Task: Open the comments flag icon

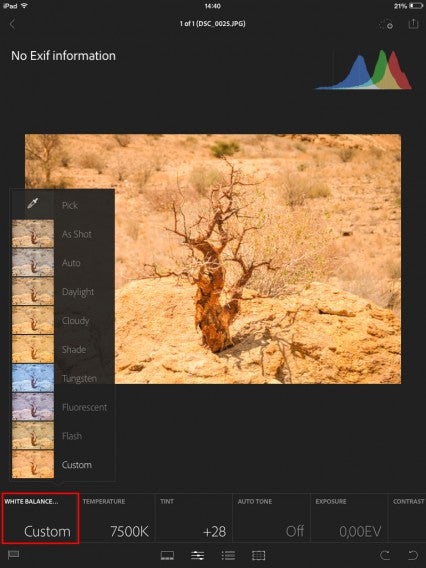Action: click(13, 555)
